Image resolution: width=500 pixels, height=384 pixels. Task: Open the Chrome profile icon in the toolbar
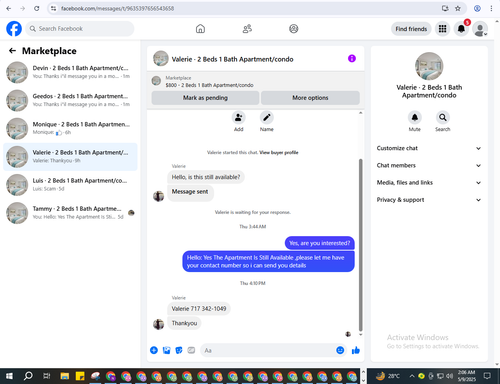(x=477, y=8)
